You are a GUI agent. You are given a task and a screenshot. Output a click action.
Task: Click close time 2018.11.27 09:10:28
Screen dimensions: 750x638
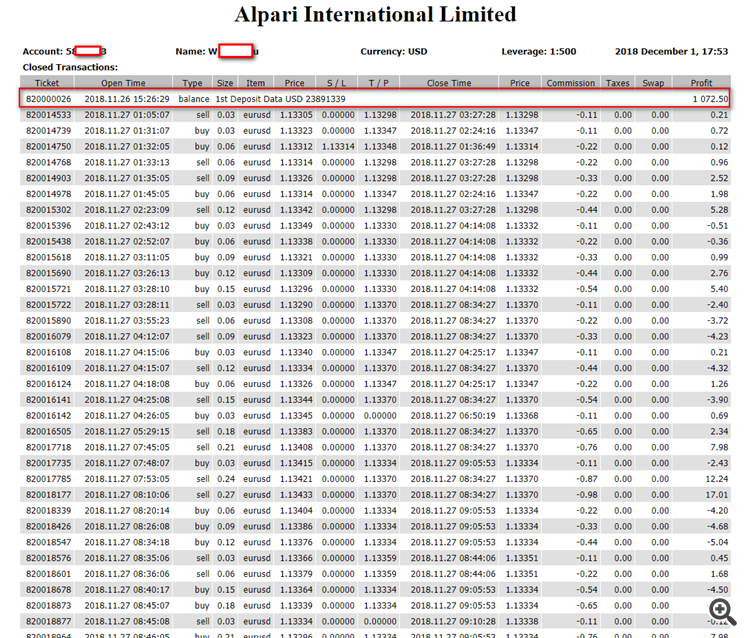click(453, 621)
